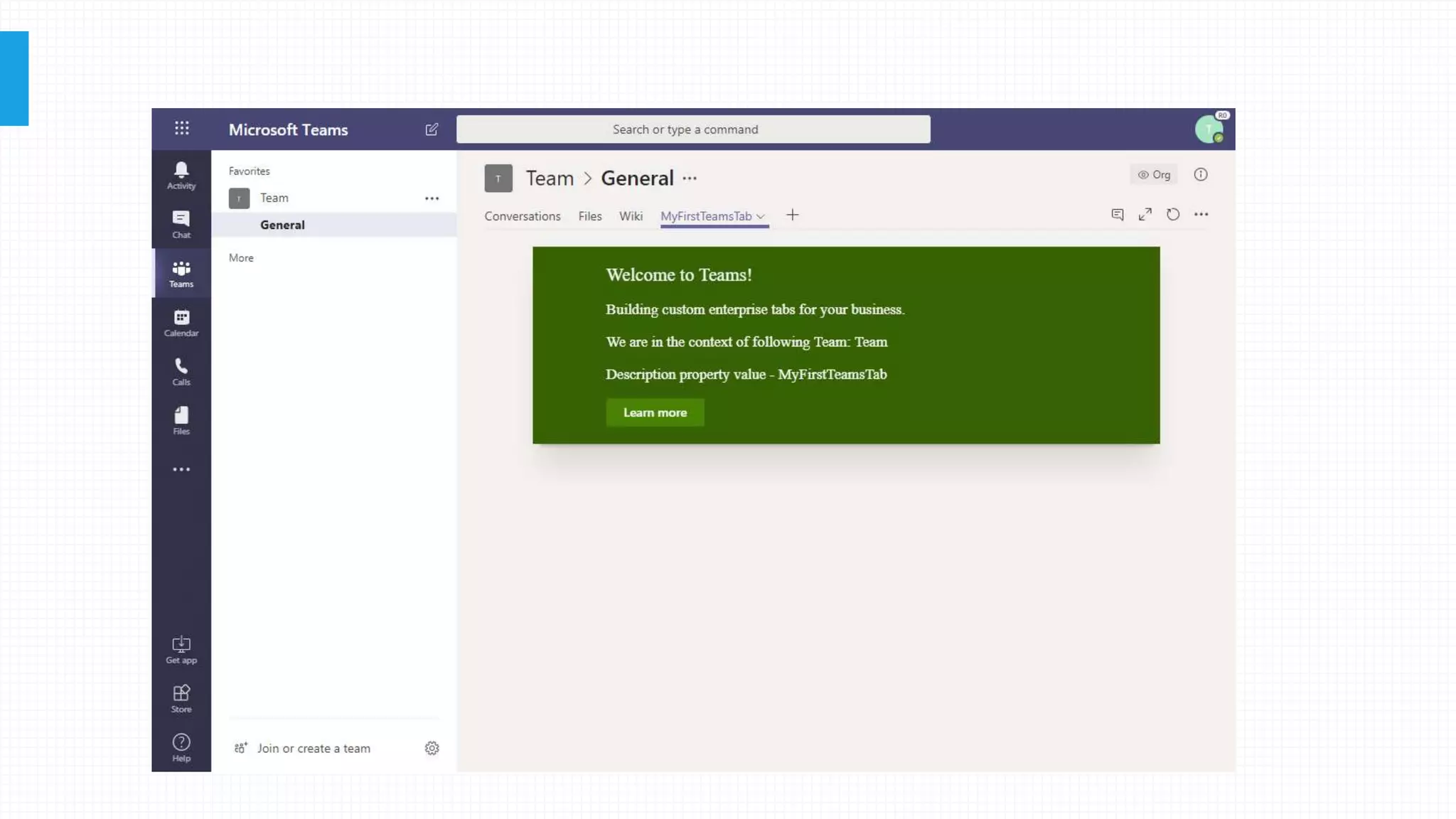The height and width of the screenshot is (819, 1456).
Task: Expand tab to full screen
Action: click(1145, 215)
